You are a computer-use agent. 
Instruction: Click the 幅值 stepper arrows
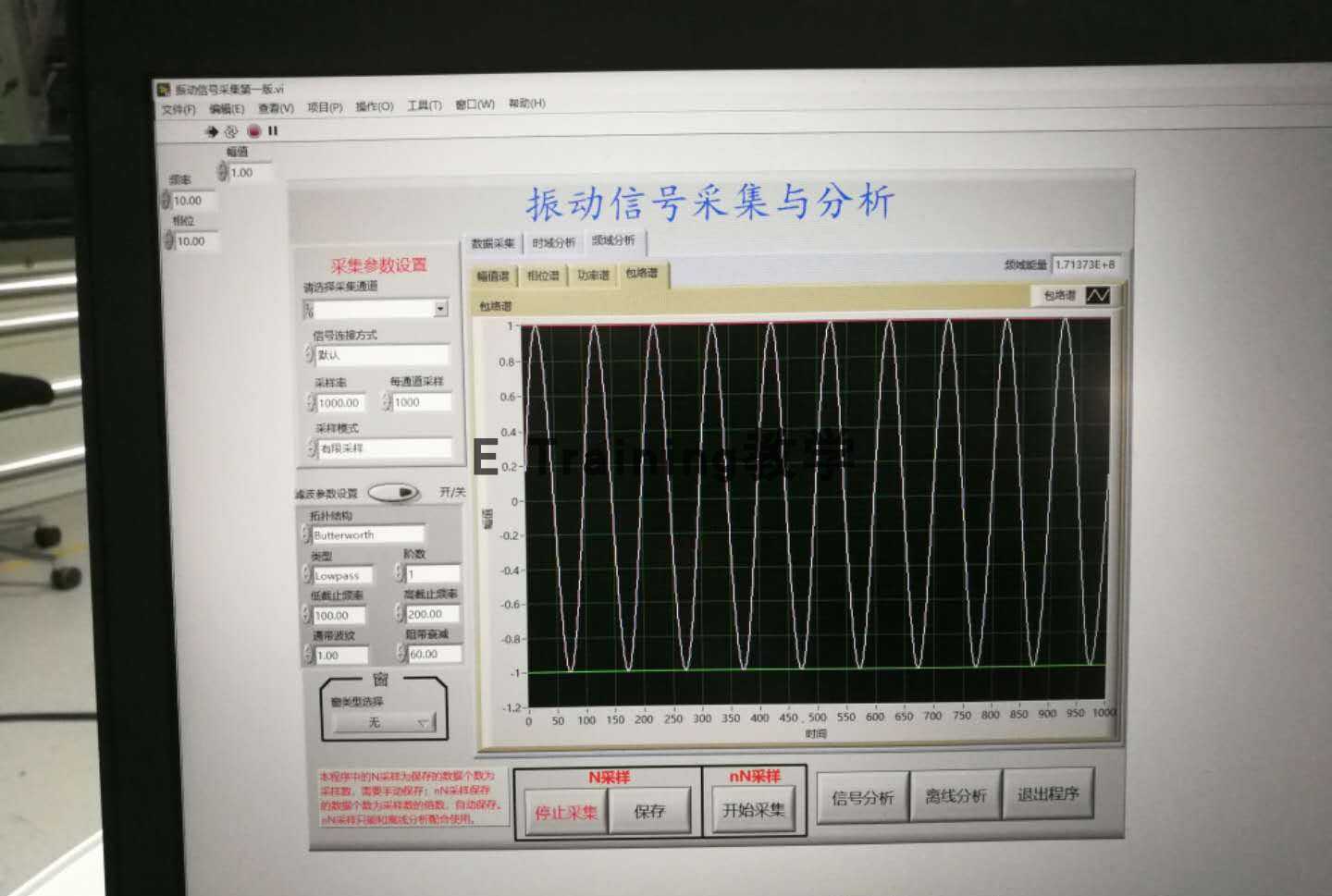[x=222, y=172]
